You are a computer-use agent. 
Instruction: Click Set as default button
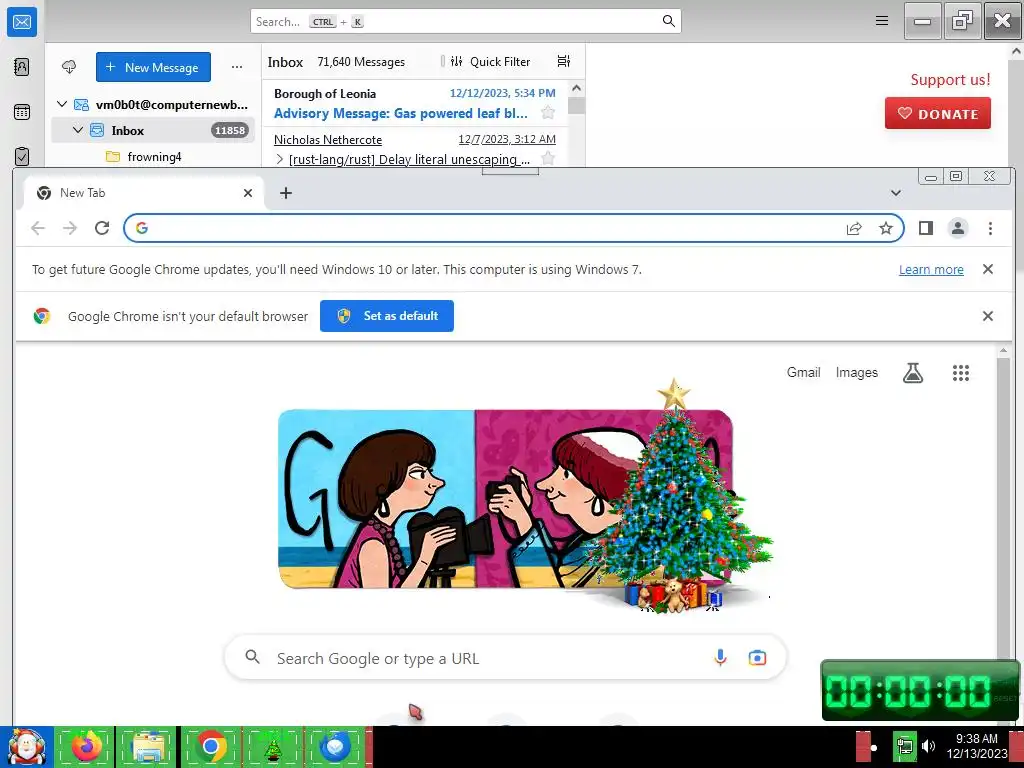tap(387, 316)
